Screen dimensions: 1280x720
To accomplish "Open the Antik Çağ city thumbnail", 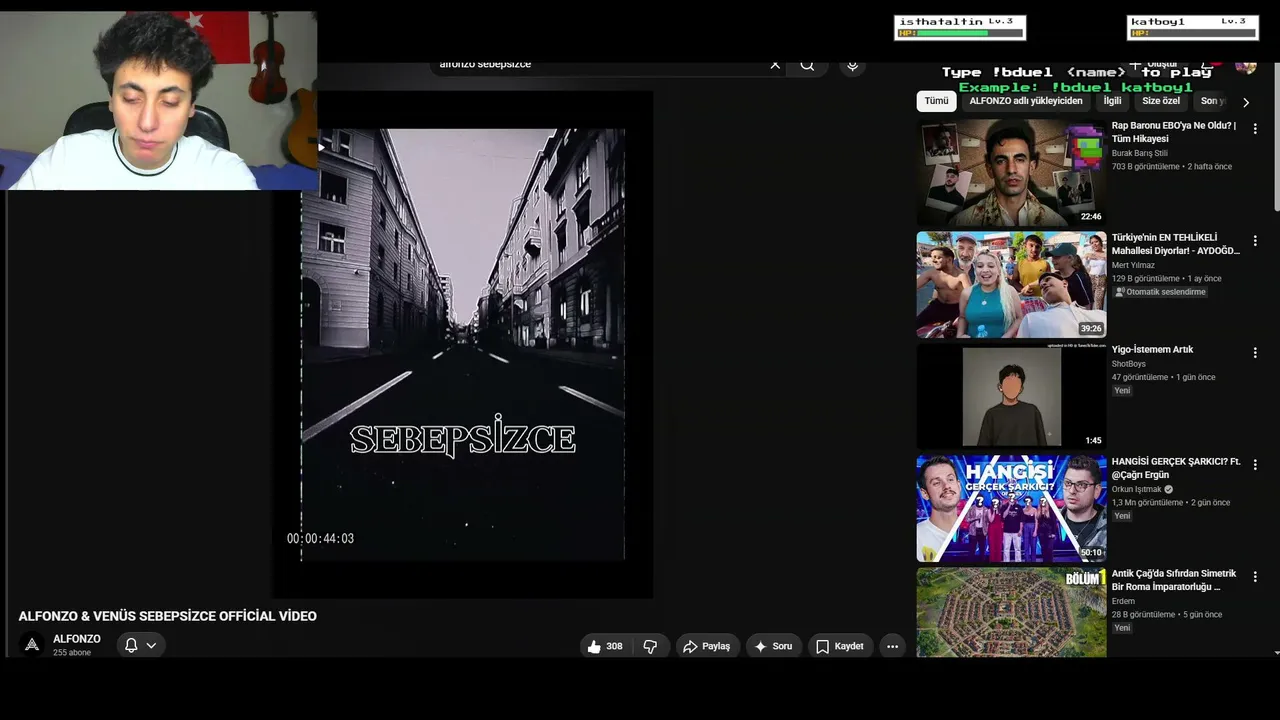I will click(x=1011, y=613).
